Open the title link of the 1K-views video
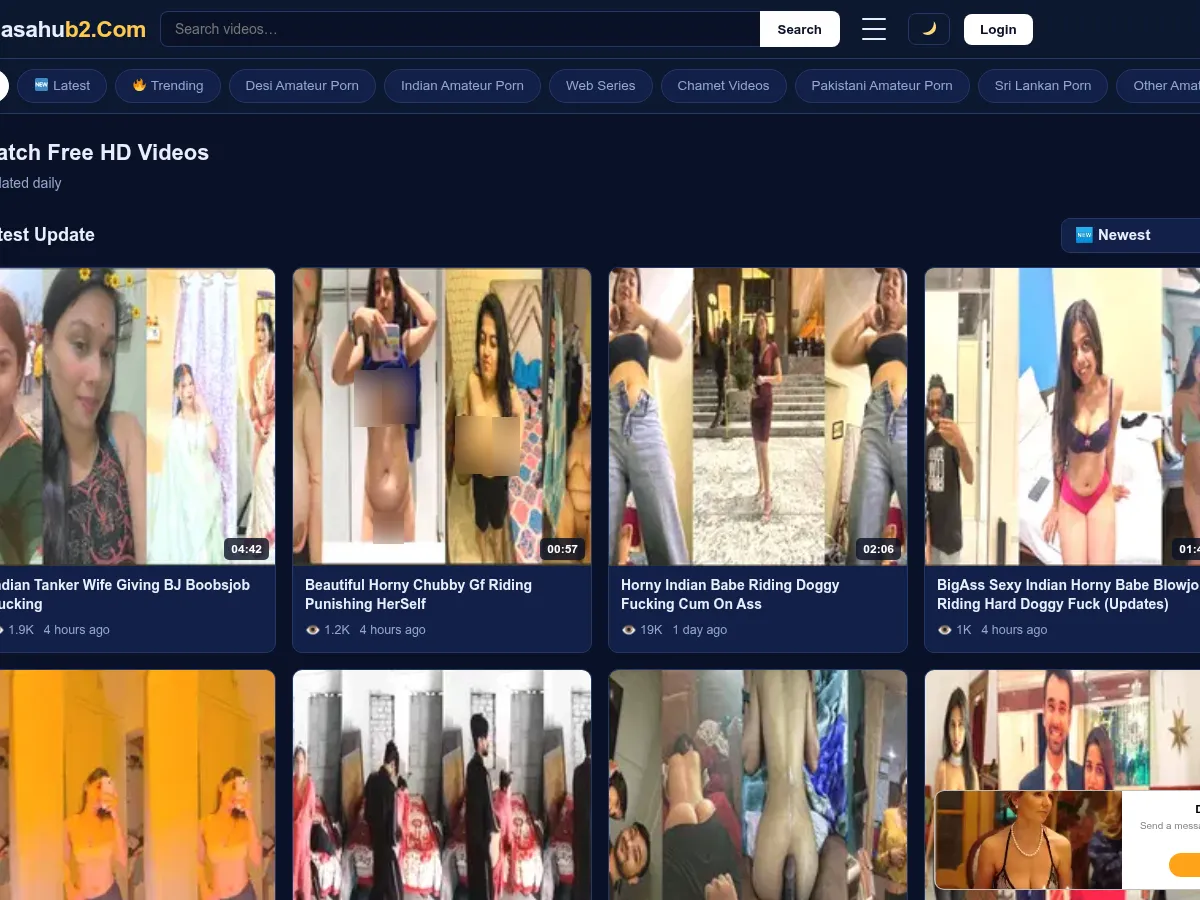The width and height of the screenshot is (1200, 900). click(x=1068, y=594)
